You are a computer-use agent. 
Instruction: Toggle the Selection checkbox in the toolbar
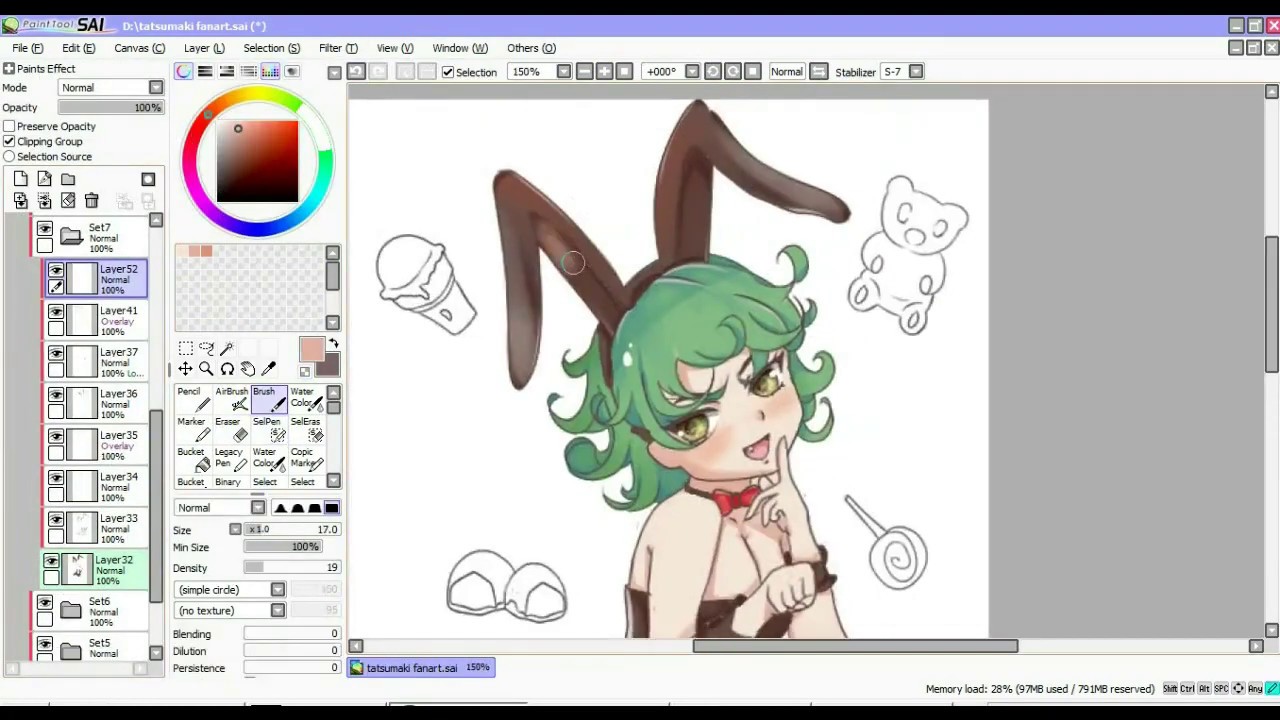[x=448, y=72]
